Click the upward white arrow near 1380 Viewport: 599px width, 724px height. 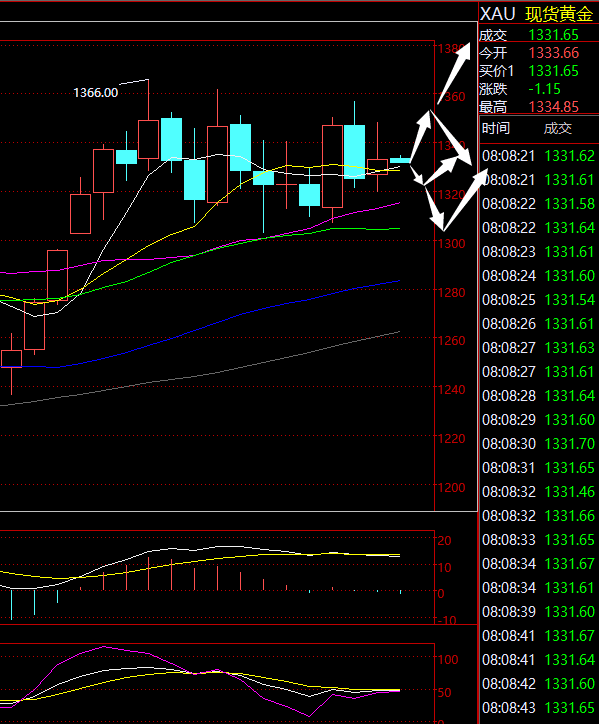(x=454, y=74)
